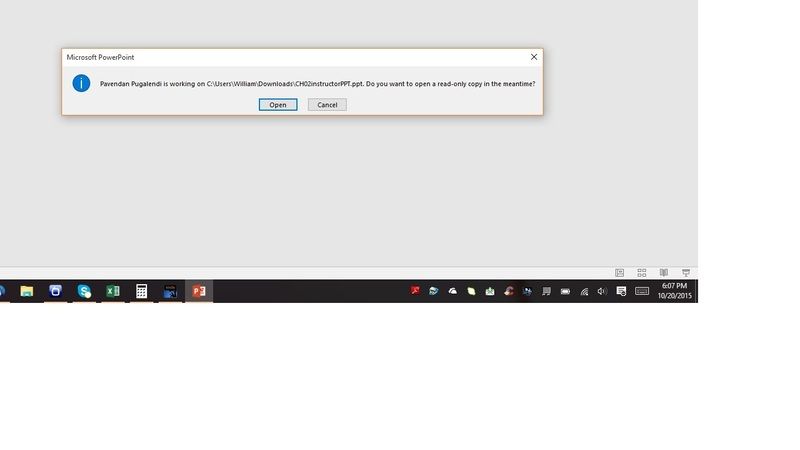Image resolution: width=800 pixels, height=450 pixels.
Task: Click the Cancel button in the dialog
Action: pyautogui.click(x=327, y=105)
